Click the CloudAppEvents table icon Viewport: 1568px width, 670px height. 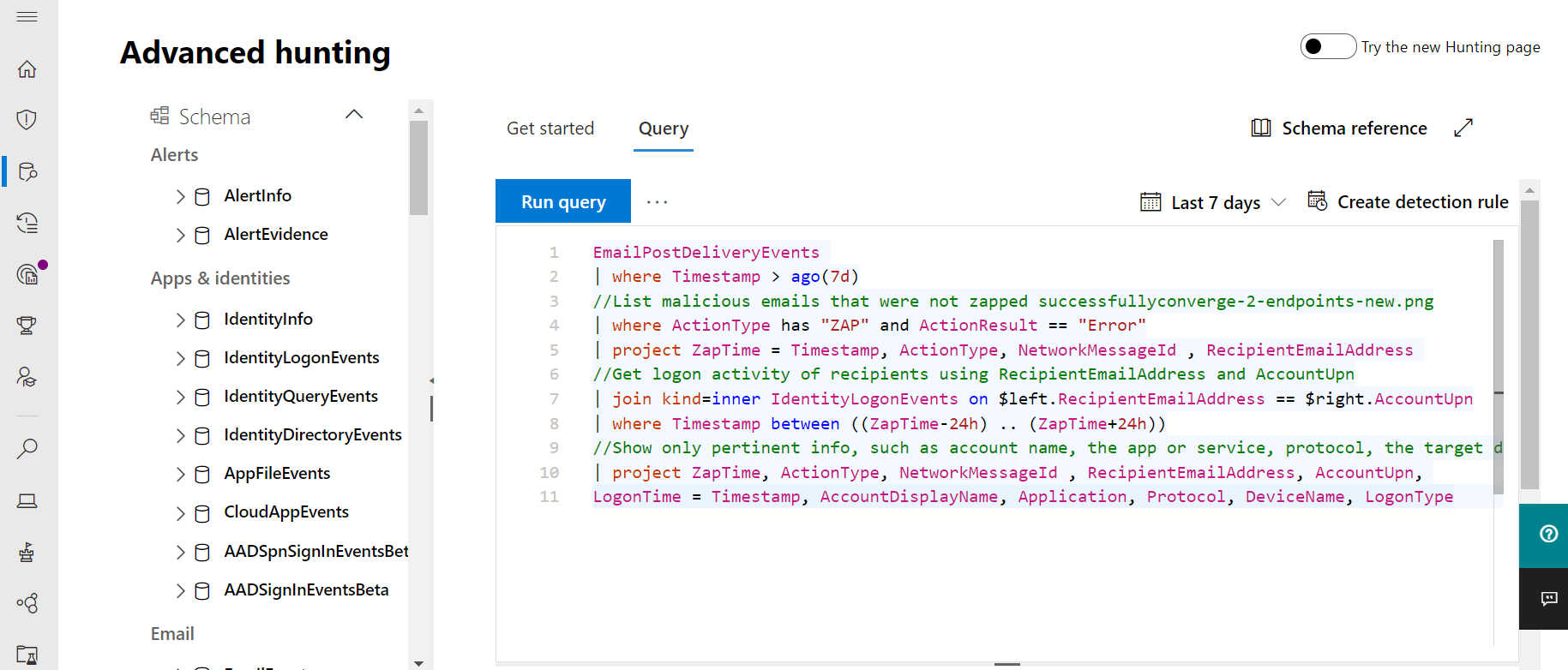pyautogui.click(x=202, y=513)
